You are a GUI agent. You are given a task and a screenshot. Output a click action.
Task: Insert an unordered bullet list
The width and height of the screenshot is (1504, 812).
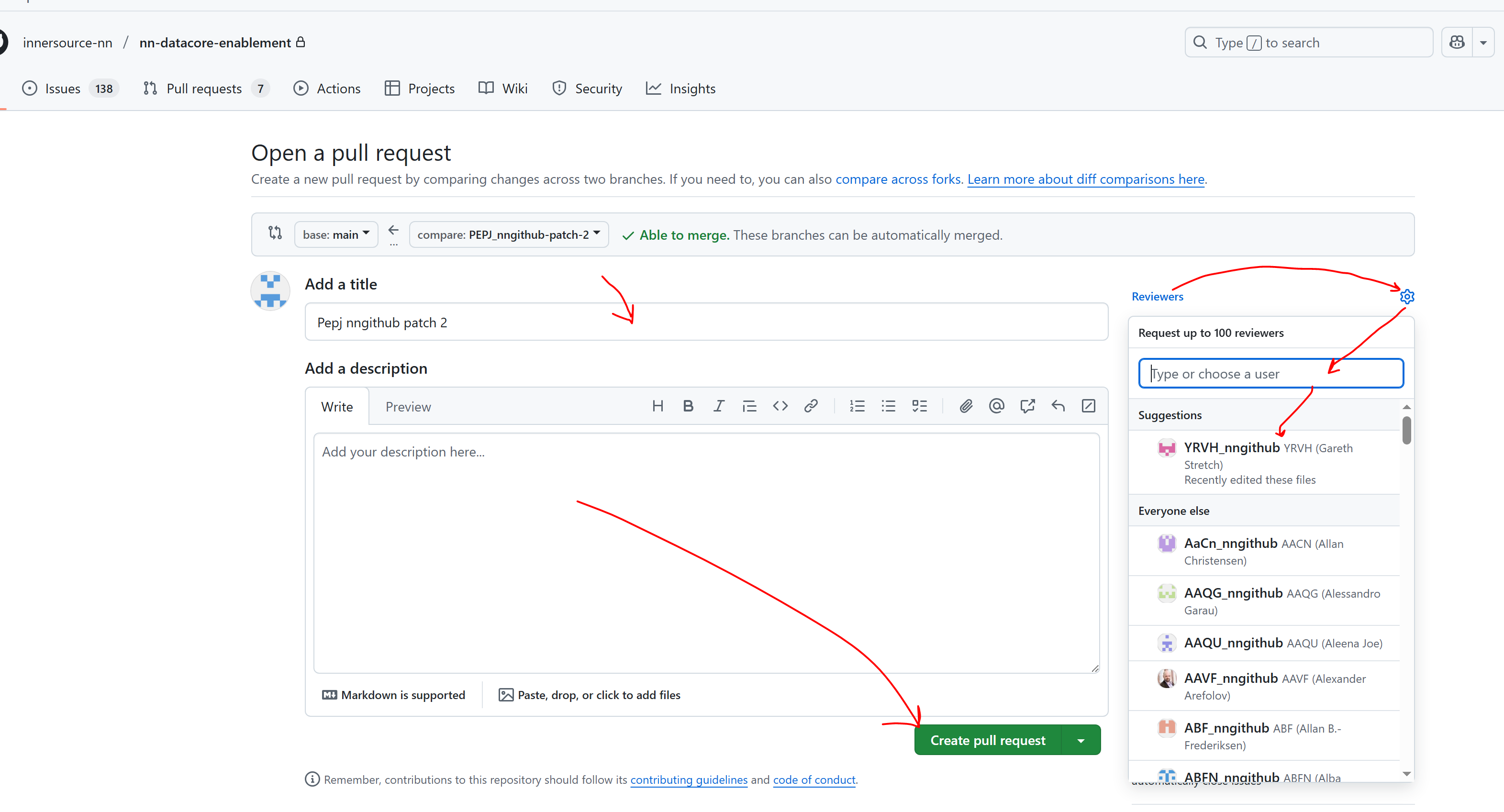click(888, 406)
